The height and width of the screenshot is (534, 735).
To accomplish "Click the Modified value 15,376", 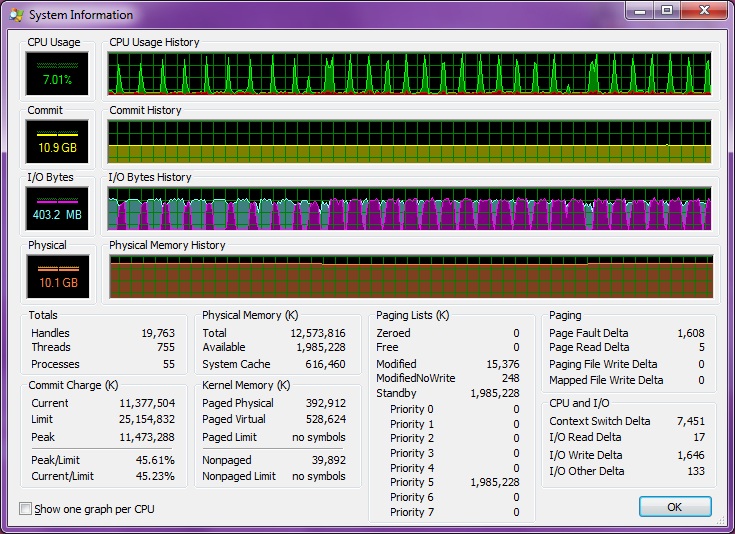I will [503, 364].
